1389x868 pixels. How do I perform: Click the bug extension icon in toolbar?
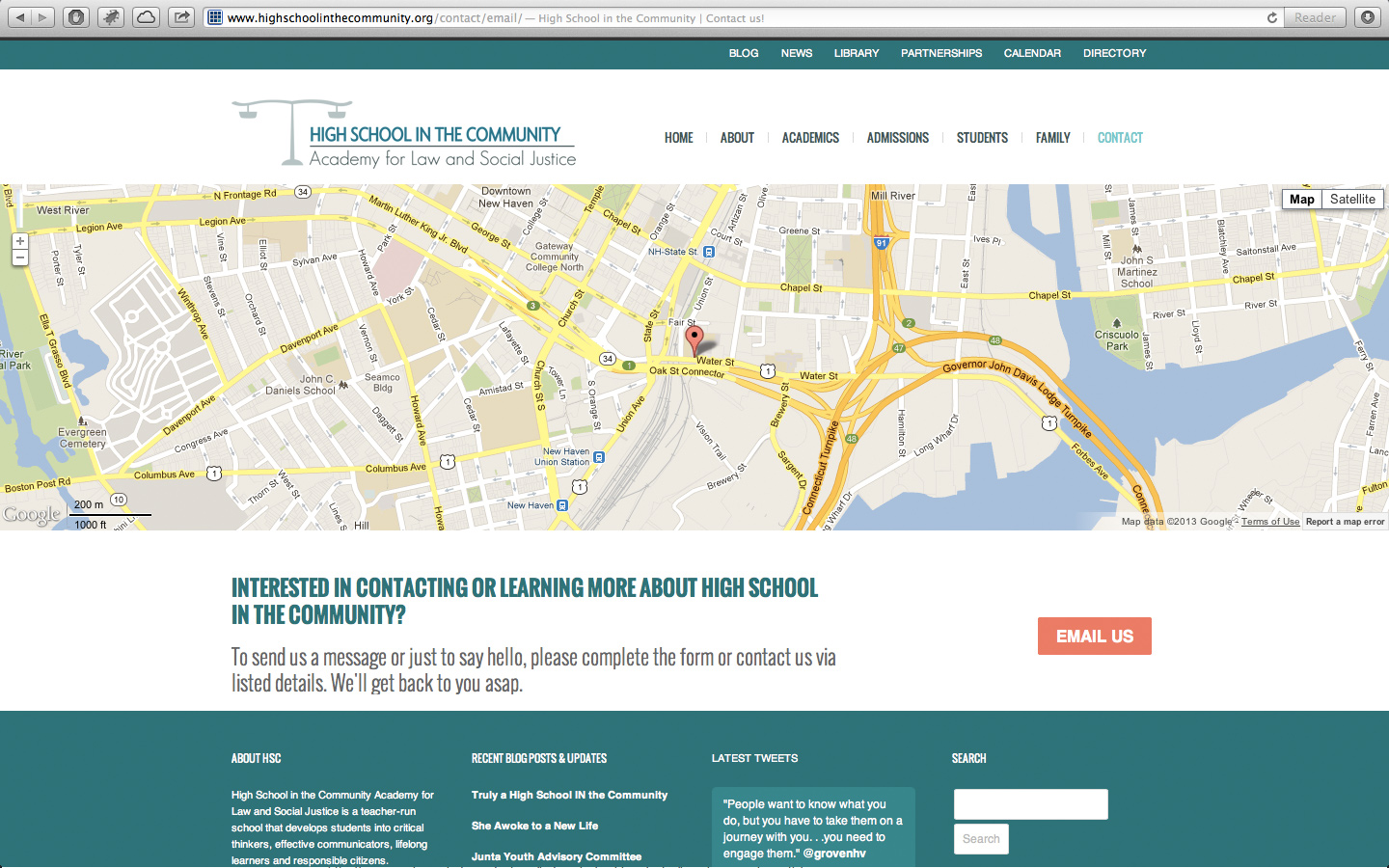tap(111, 17)
